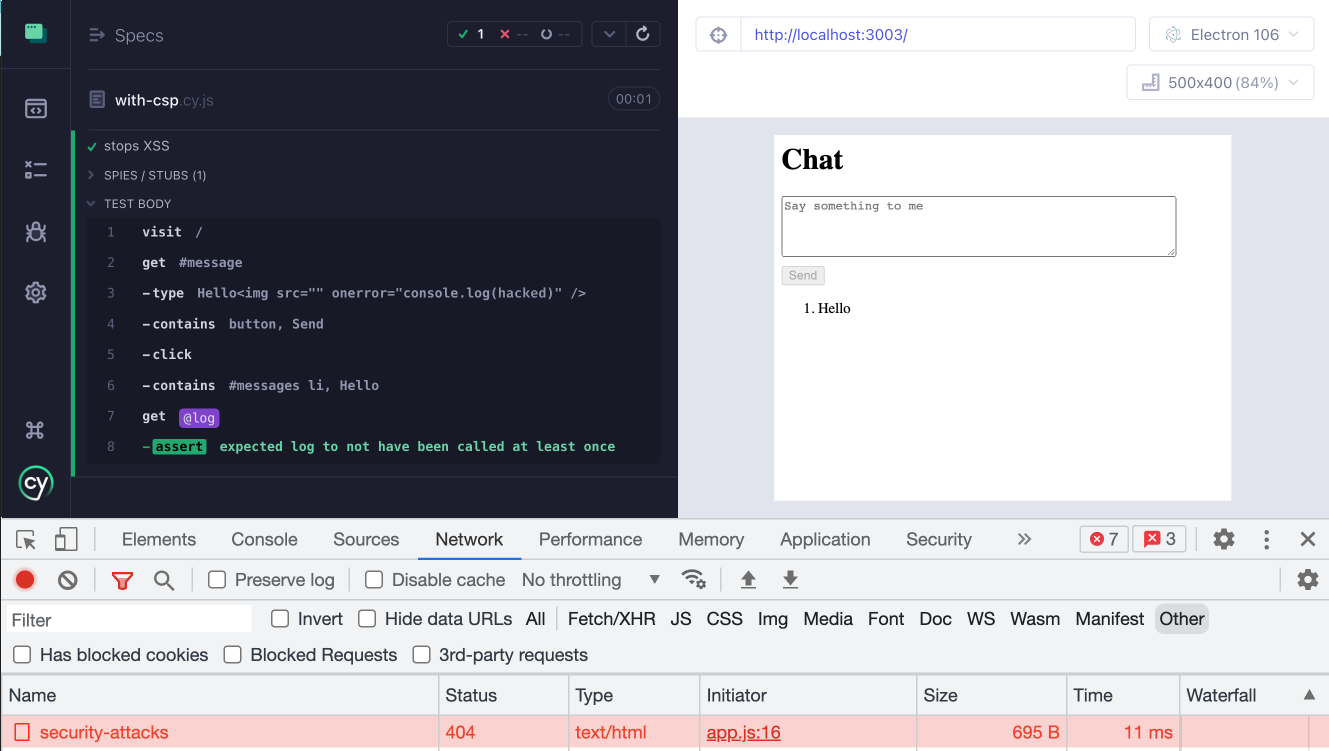Screen dimensions: 1329x751
Task: Toggle the device toolbar icon
Action: (x=66, y=540)
